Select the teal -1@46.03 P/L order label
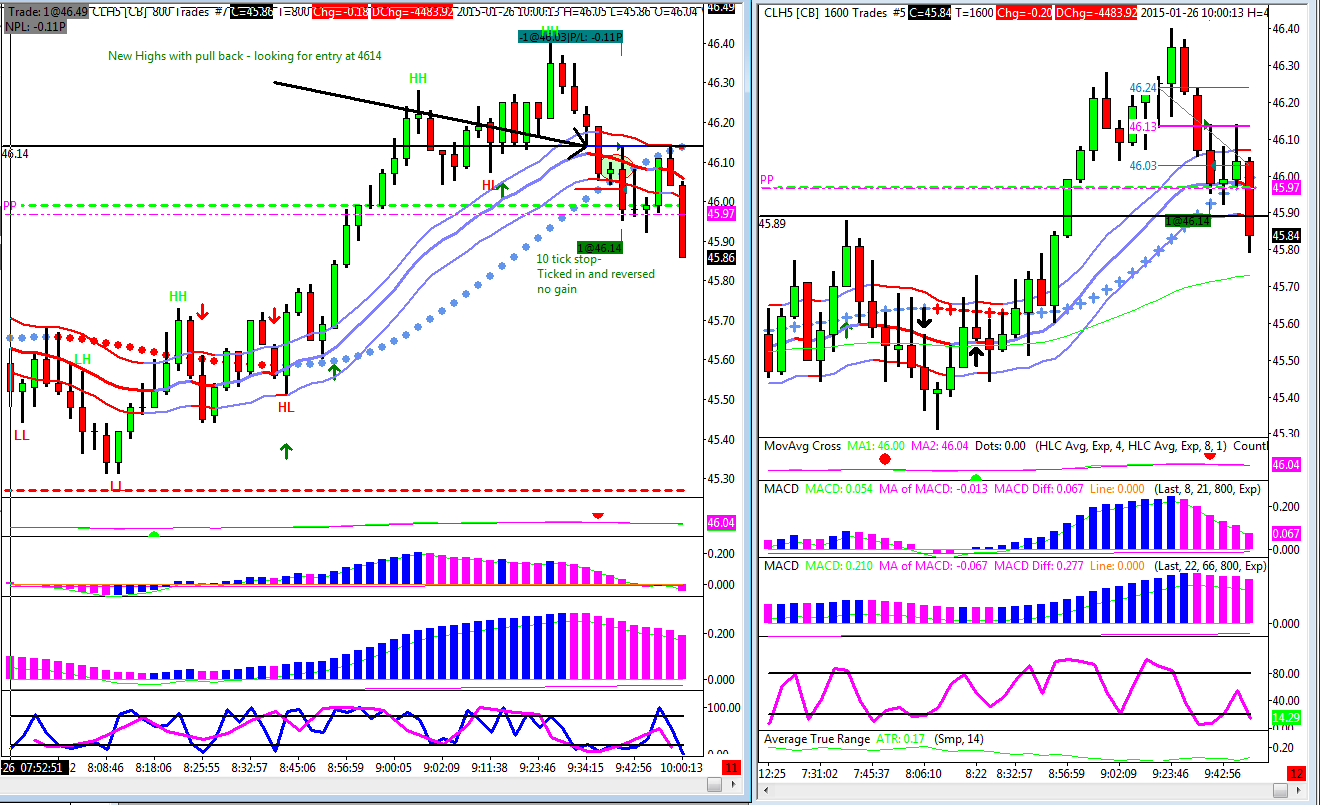 pos(570,38)
